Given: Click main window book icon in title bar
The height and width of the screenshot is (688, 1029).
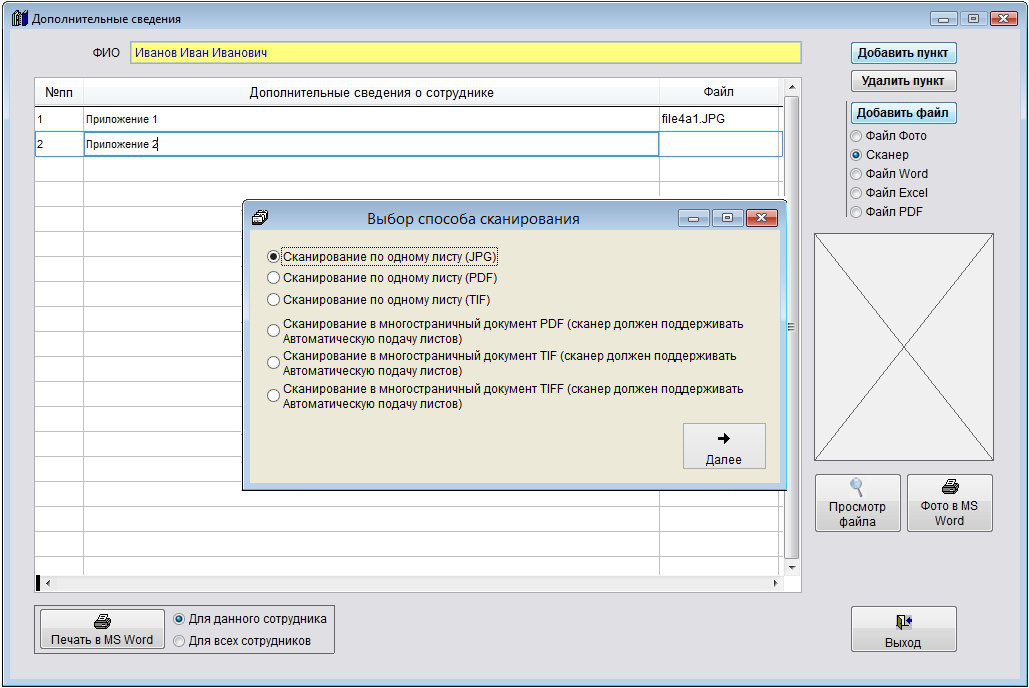Looking at the screenshot, I should coord(19,18).
